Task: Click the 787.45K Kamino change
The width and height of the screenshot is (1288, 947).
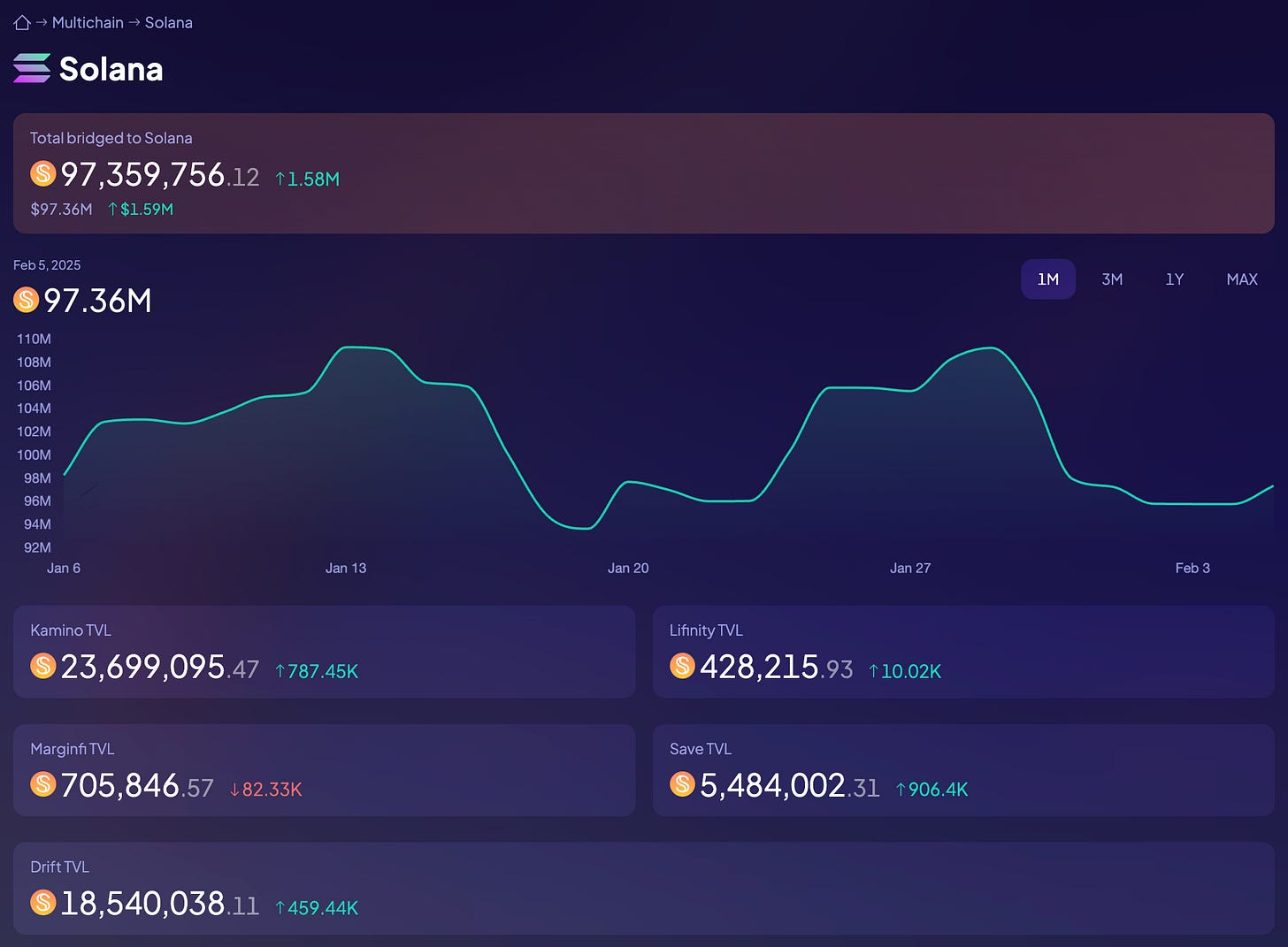Action: point(317,671)
